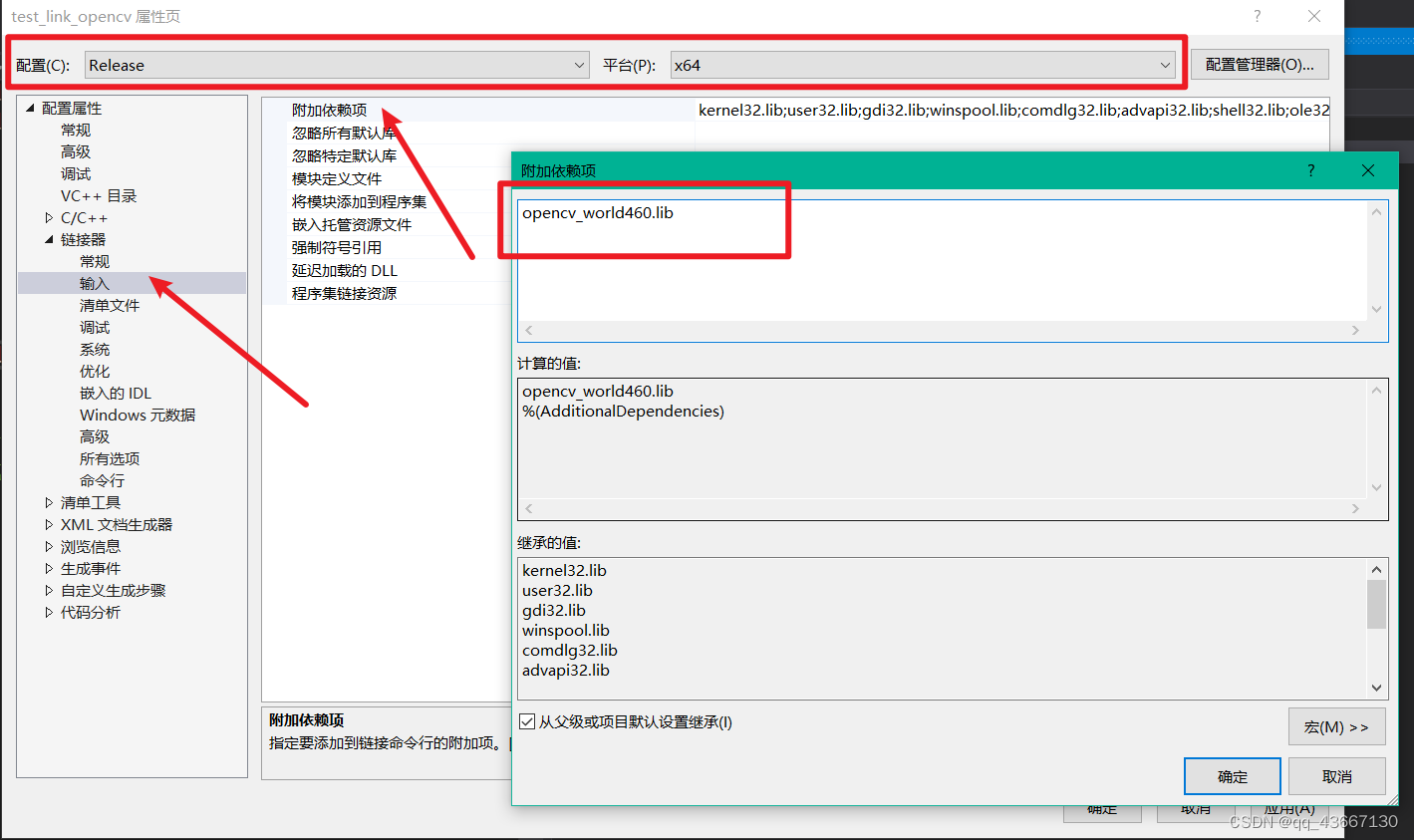The width and height of the screenshot is (1414, 840).
Task: Select 调试 under 配置属性
Action: (x=76, y=173)
